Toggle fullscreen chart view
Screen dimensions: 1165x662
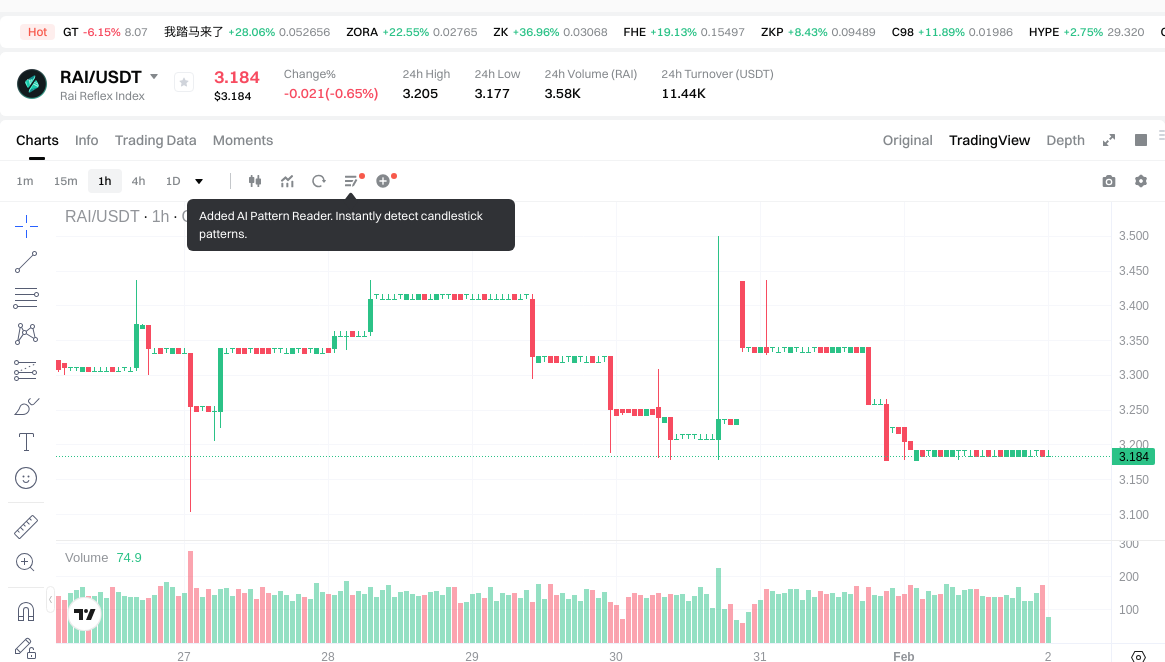1109,140
